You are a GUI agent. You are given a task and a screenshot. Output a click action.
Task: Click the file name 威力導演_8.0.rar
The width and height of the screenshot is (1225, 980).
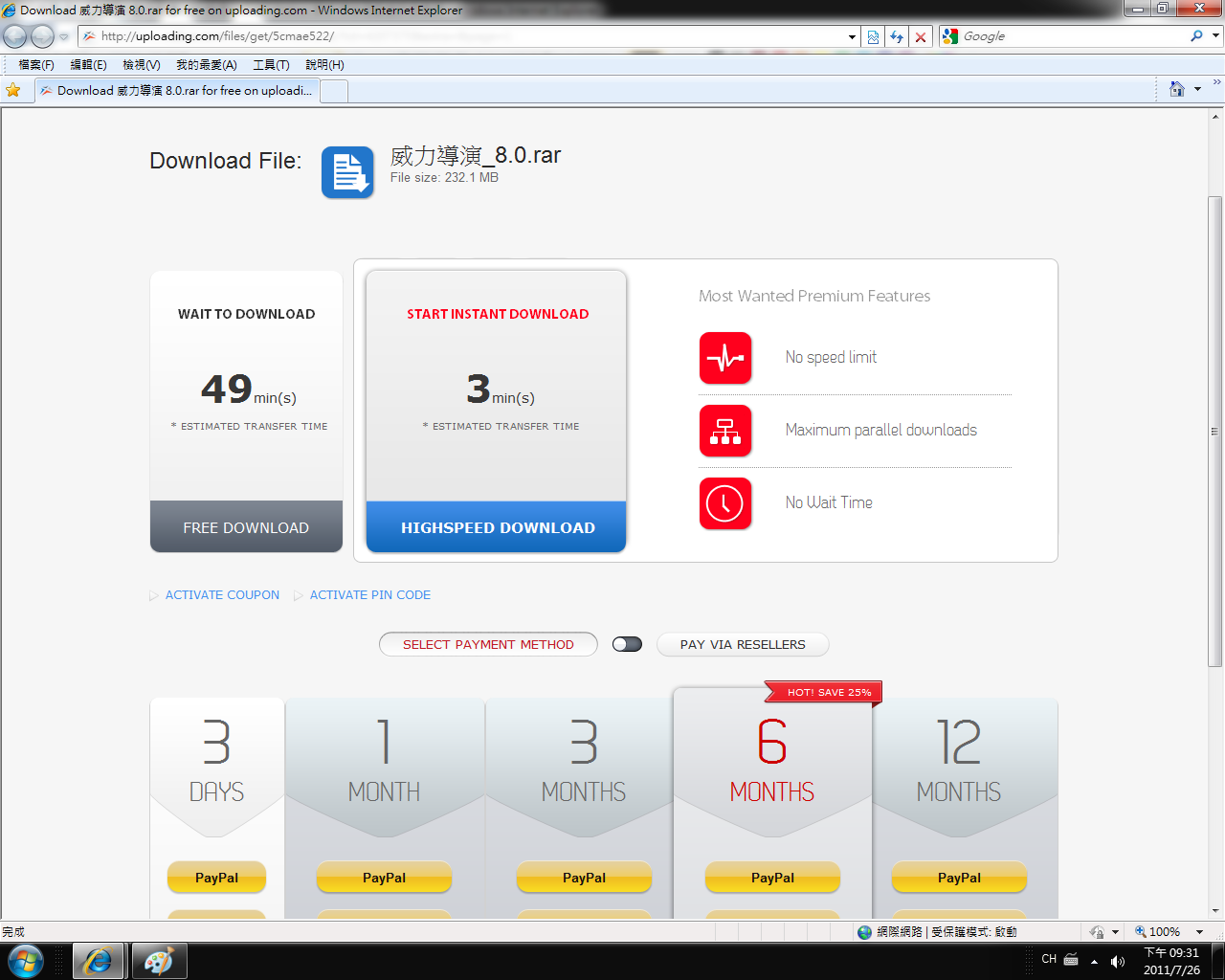pyautogui.click(x=476, y=155)
